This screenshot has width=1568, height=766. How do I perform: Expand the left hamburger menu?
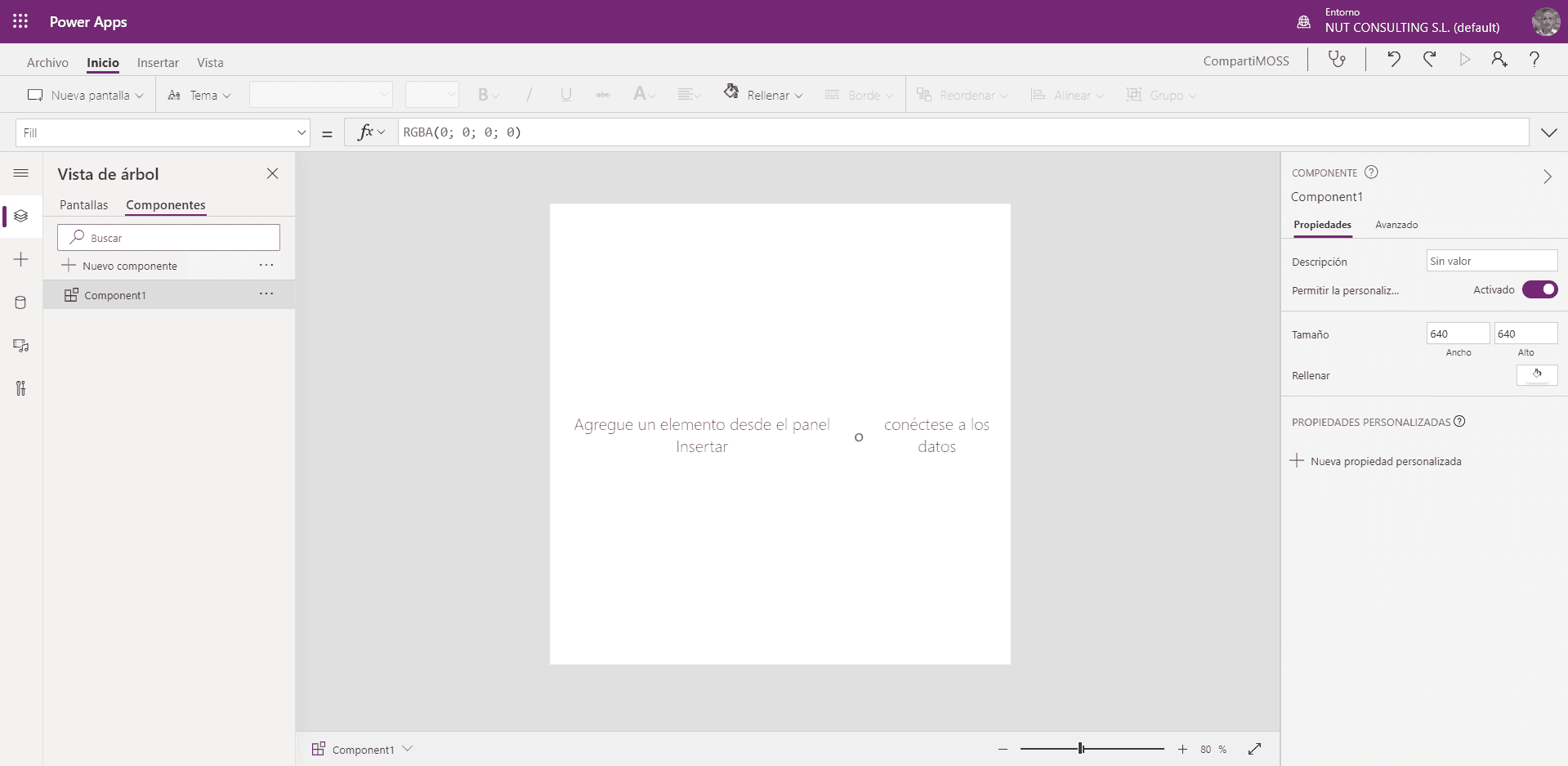click(21, 173)
